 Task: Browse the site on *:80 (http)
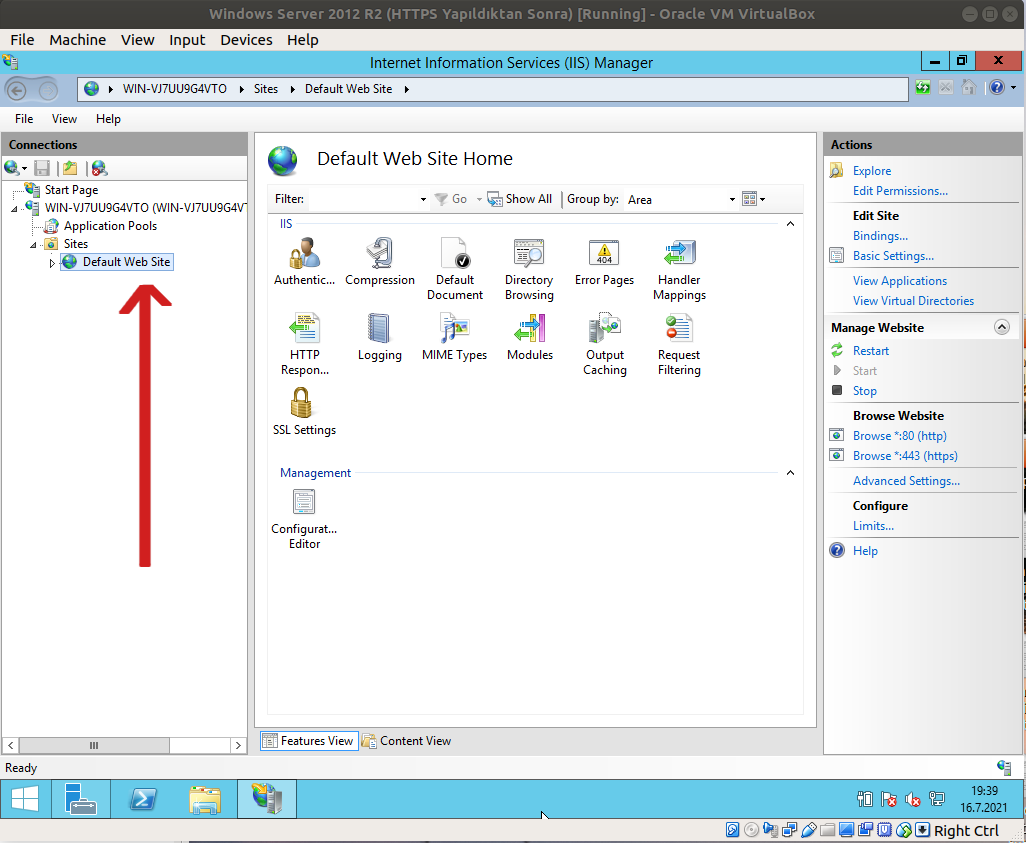[x=899, y=436]
